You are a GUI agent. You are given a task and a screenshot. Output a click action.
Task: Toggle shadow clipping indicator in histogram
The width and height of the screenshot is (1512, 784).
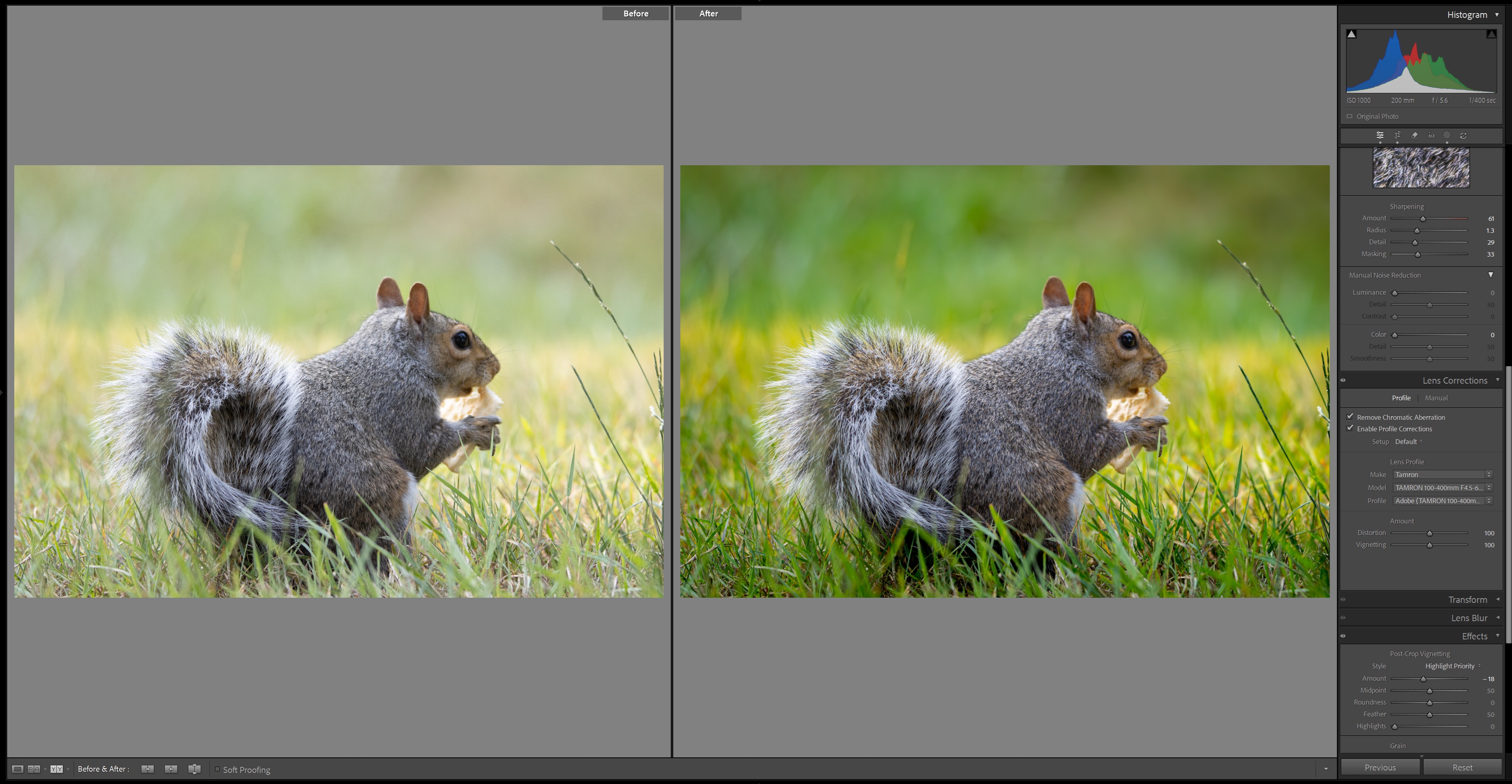pos(1351,34)
